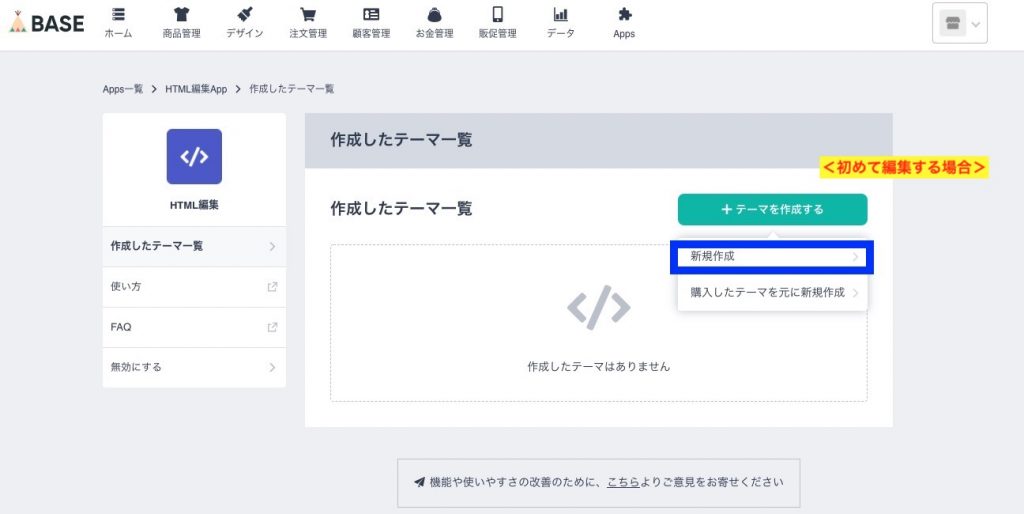The width and height of the screenshot is (1024, 514).
Task: Open 販促管理 phone icon
Action: (497, 15)
